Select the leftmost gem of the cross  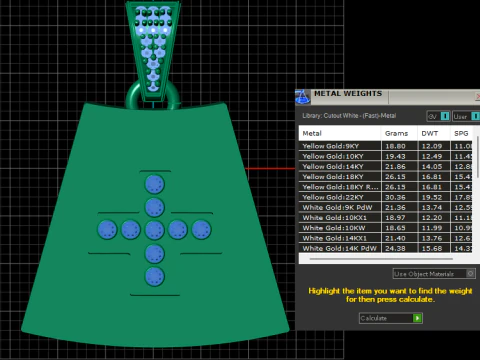coord(107,230)
